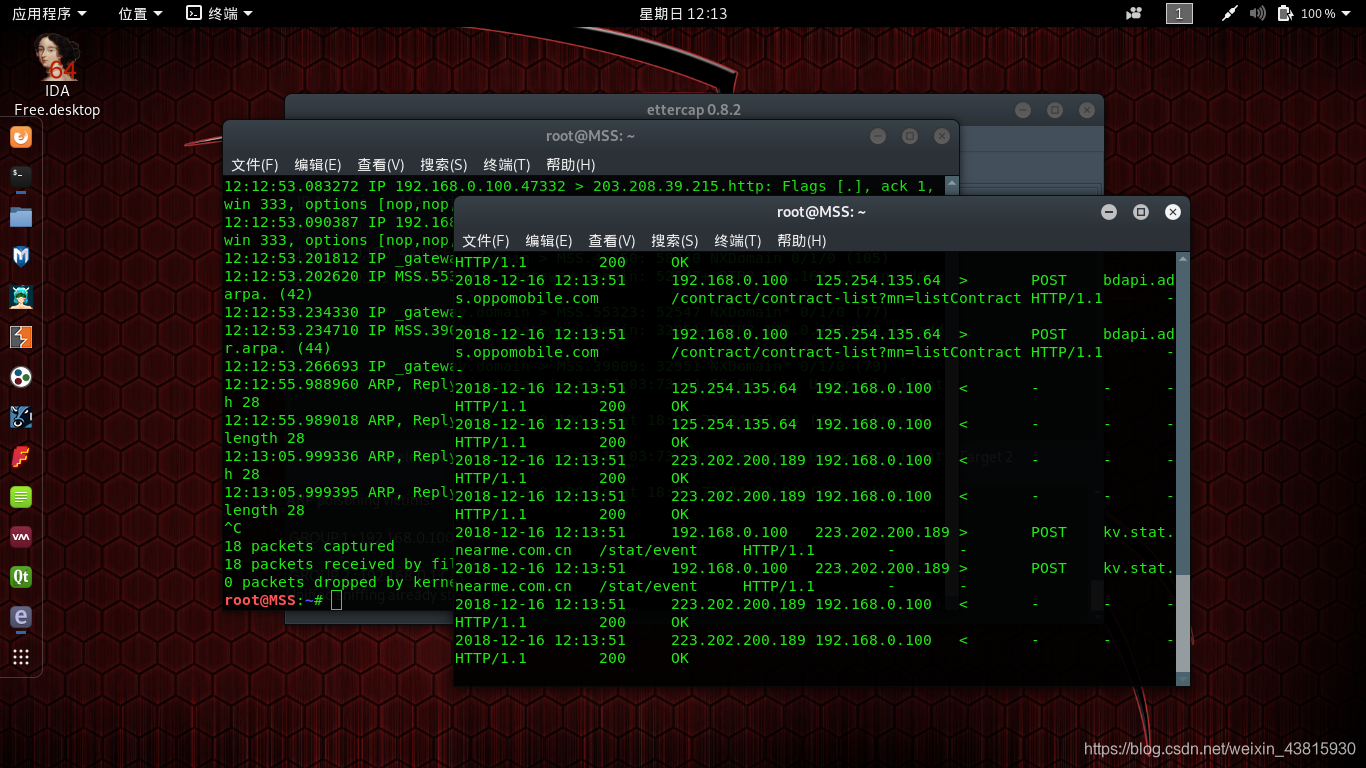1366x768 pixels.
Task: Click front terminal scrollbar up arrow
Action: tap(1183, 259)
